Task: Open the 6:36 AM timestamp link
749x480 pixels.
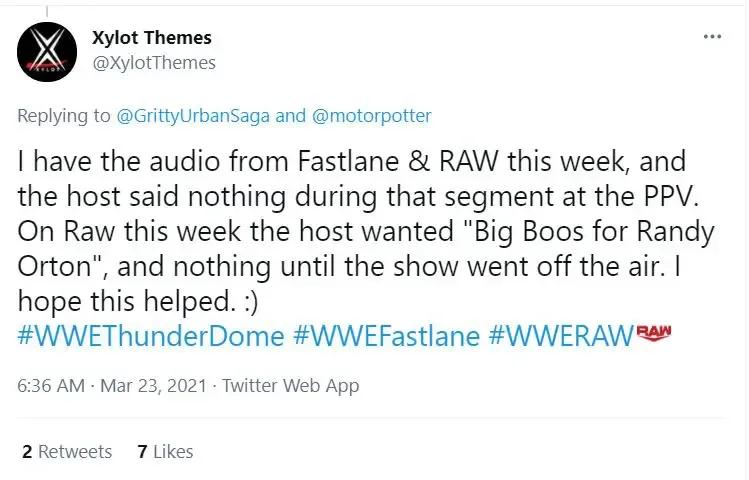Action: (51, 385)
